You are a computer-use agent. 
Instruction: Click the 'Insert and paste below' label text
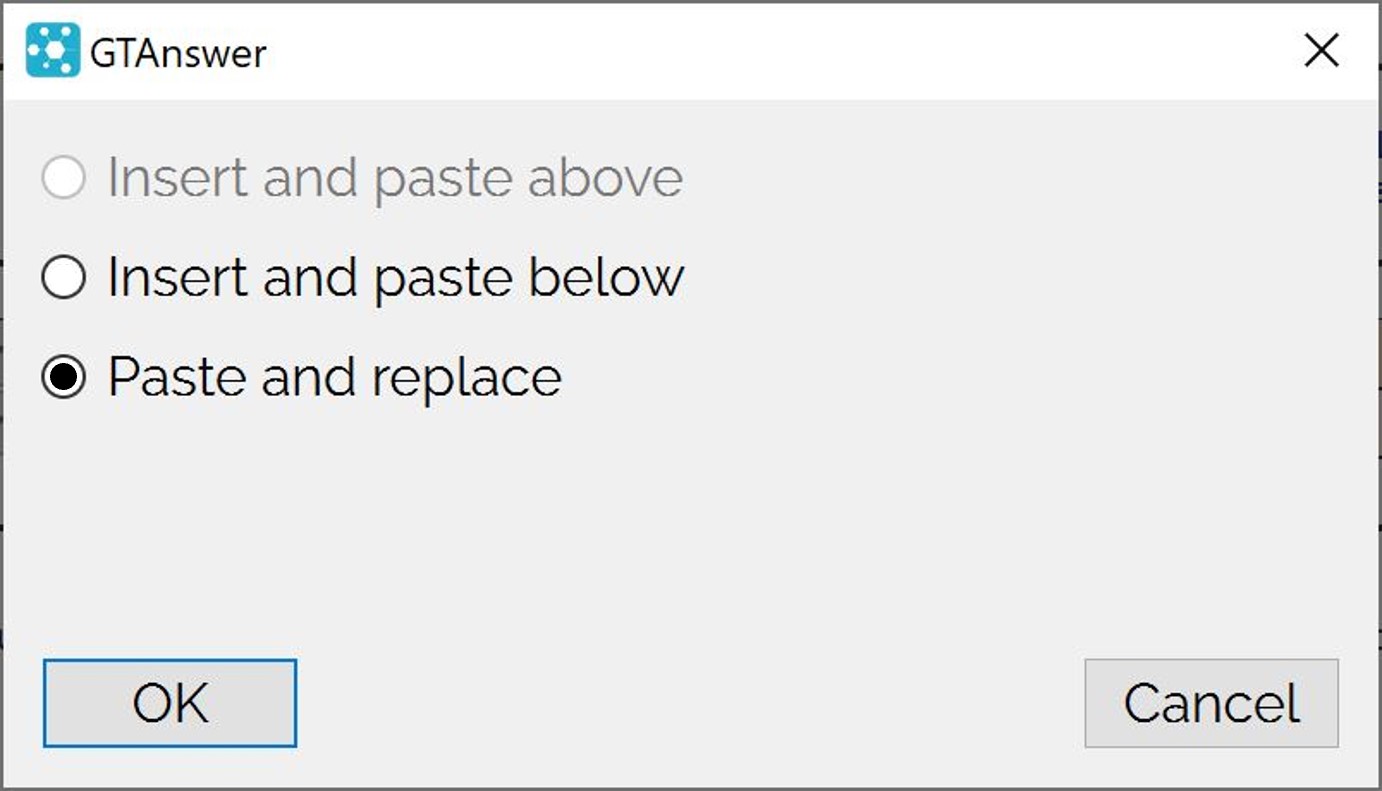click(x=396, y=277)
